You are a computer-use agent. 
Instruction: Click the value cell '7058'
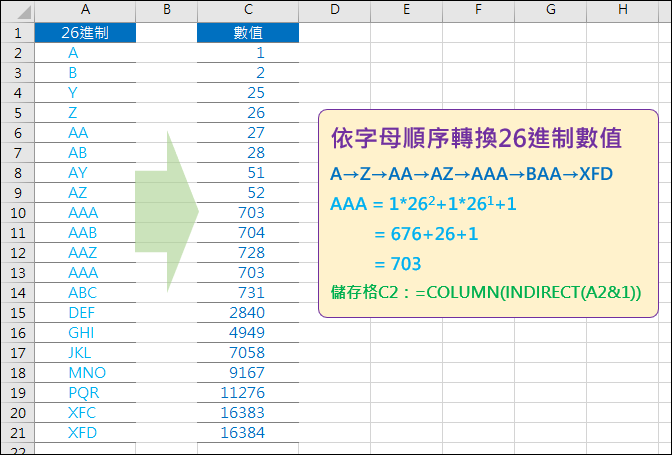(x=248, y=353)
